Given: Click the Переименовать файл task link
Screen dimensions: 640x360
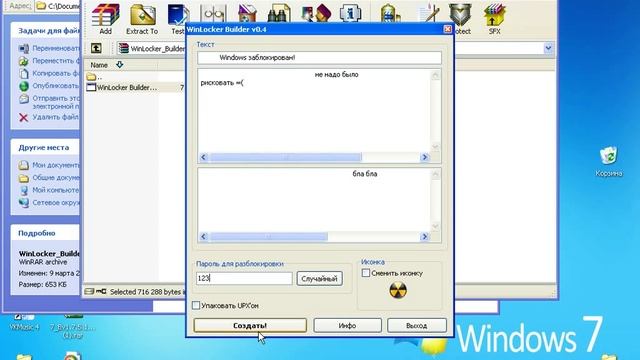Looking at the screenshot, I should coord(56,48).
